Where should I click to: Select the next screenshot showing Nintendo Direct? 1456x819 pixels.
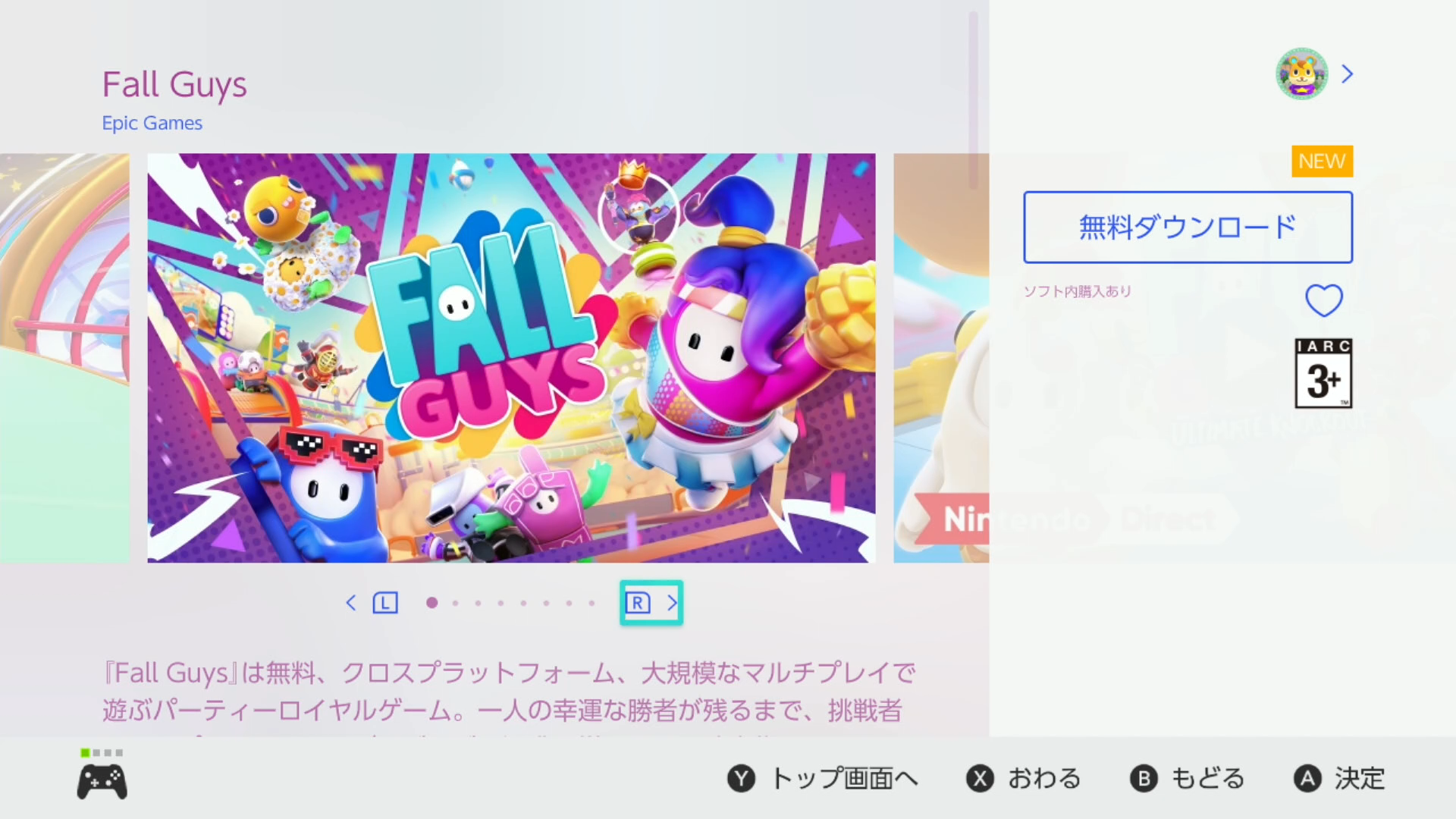pos(941,358)
